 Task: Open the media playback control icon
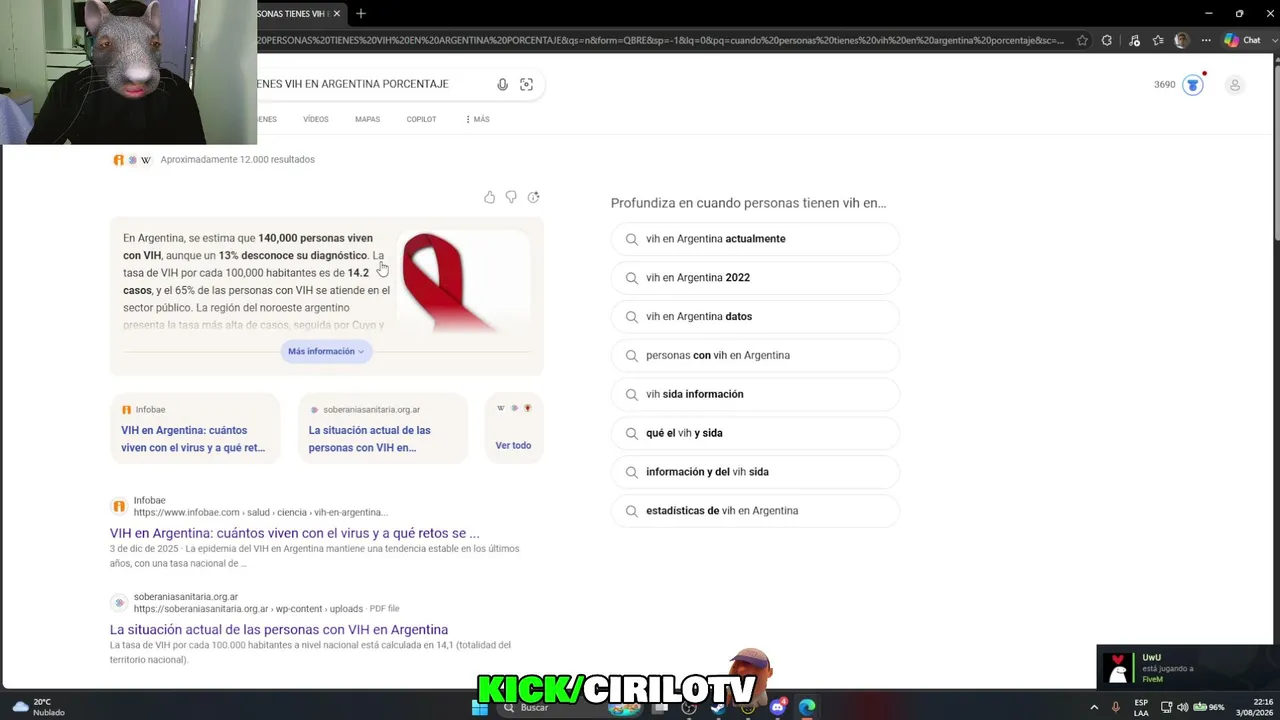pos(1134,41)
